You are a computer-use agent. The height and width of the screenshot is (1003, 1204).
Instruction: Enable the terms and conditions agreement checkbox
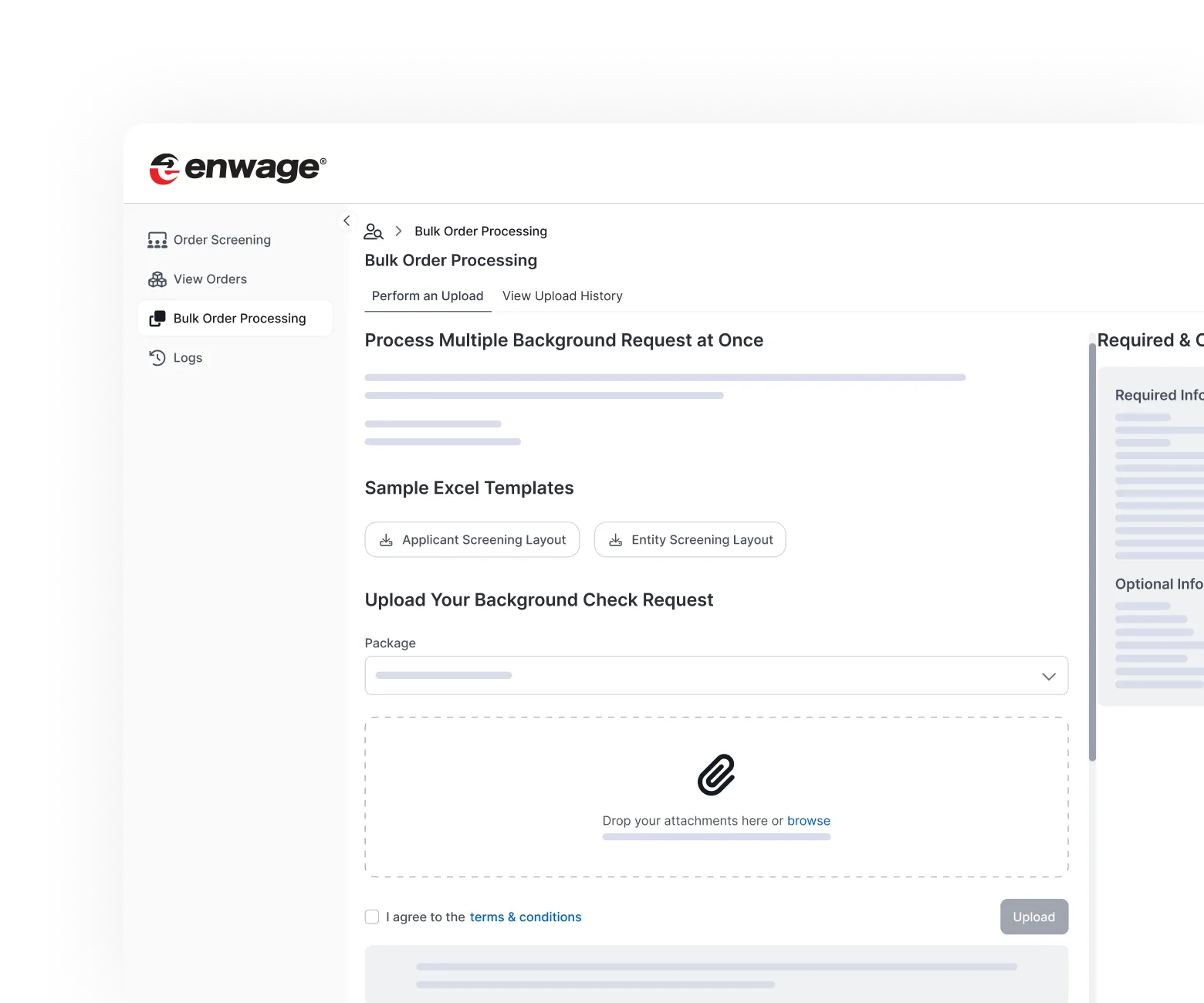click(372, 917)
